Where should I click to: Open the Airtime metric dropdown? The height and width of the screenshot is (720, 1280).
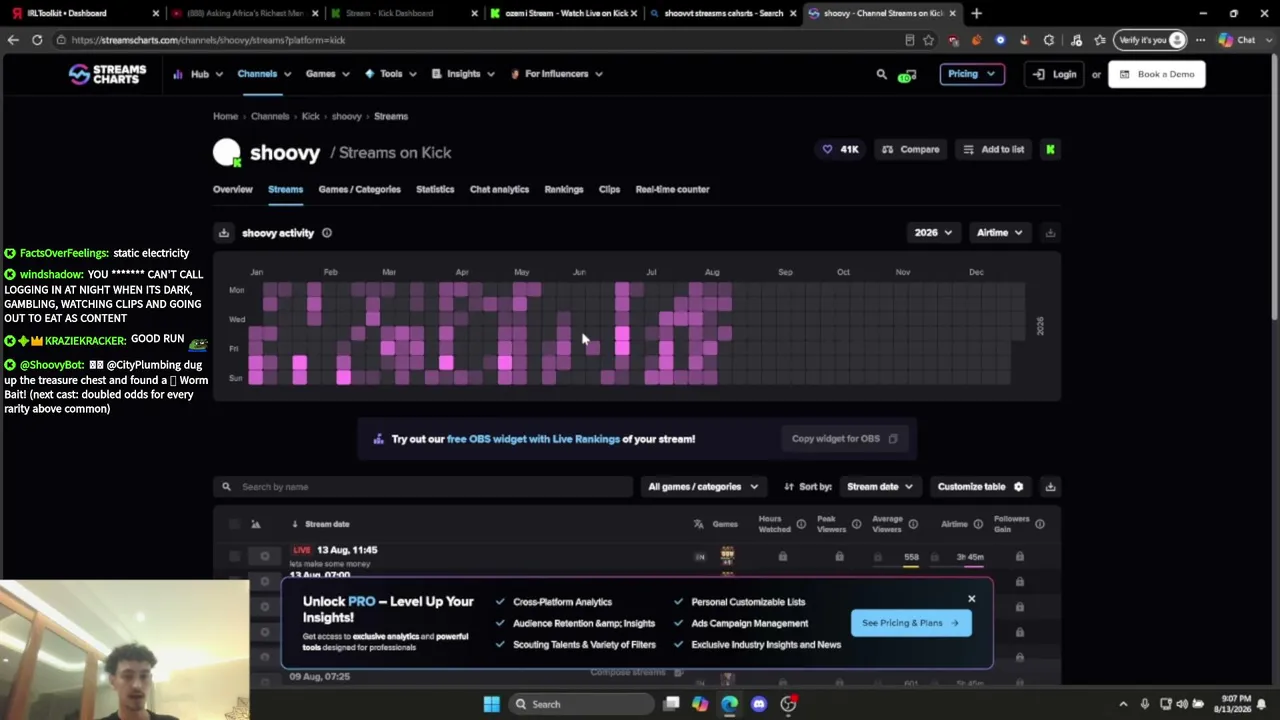pyautogui.click(x=999, y=233)
